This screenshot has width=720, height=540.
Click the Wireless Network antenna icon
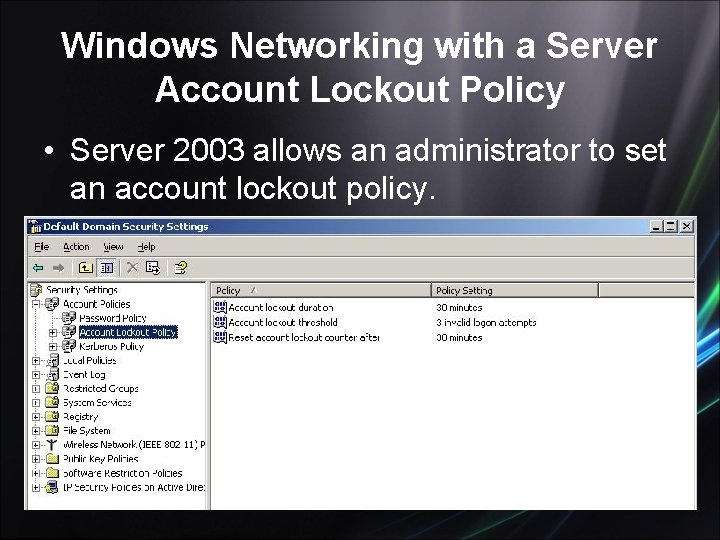(52, 444)
